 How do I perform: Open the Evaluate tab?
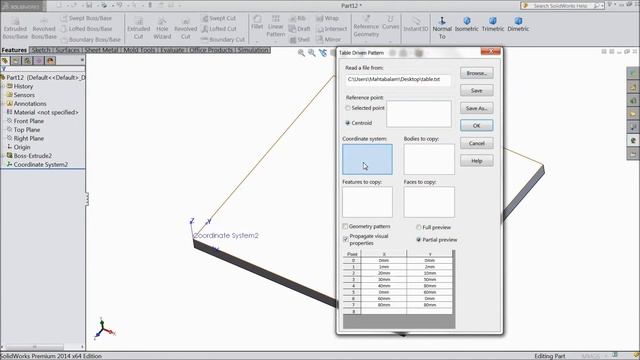click(x=172, y=50)
